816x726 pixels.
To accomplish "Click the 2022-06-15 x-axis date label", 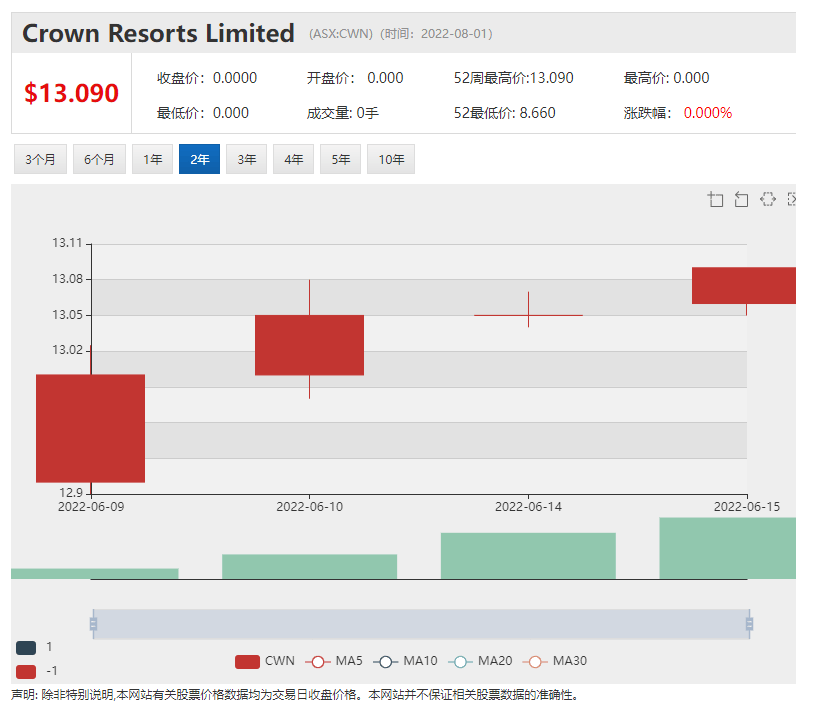I will (x=747, y=507).
